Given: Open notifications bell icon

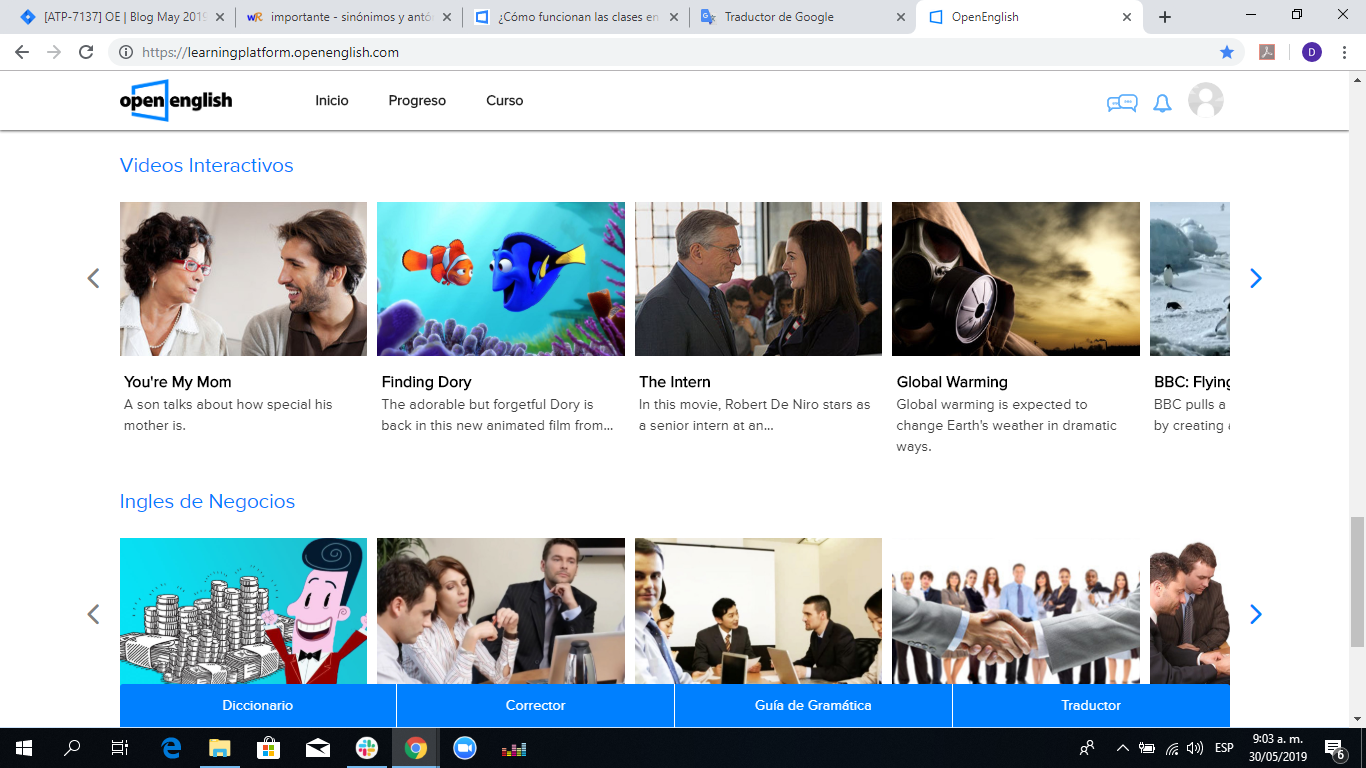Looking at the screenshot, I should click(x=1162, y=103).
